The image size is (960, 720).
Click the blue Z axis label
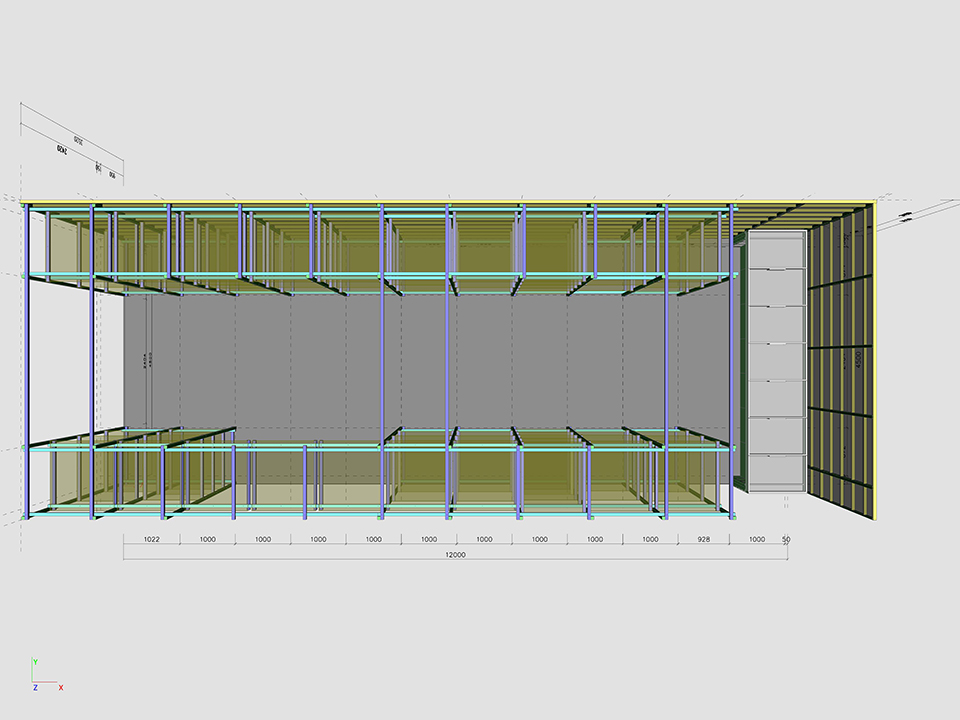(x=35, y=688)
